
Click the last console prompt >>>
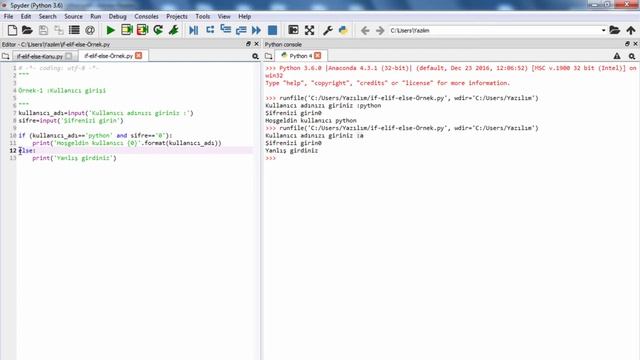[x=270, y=158]
